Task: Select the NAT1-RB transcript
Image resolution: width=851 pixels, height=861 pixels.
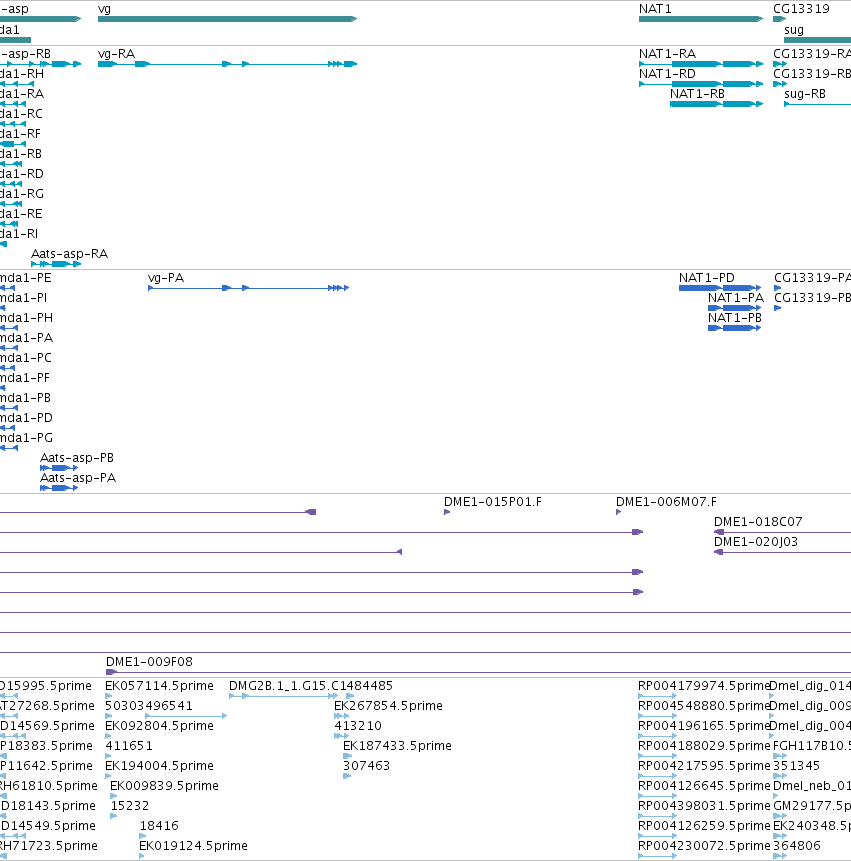Action: pos(716,104)
